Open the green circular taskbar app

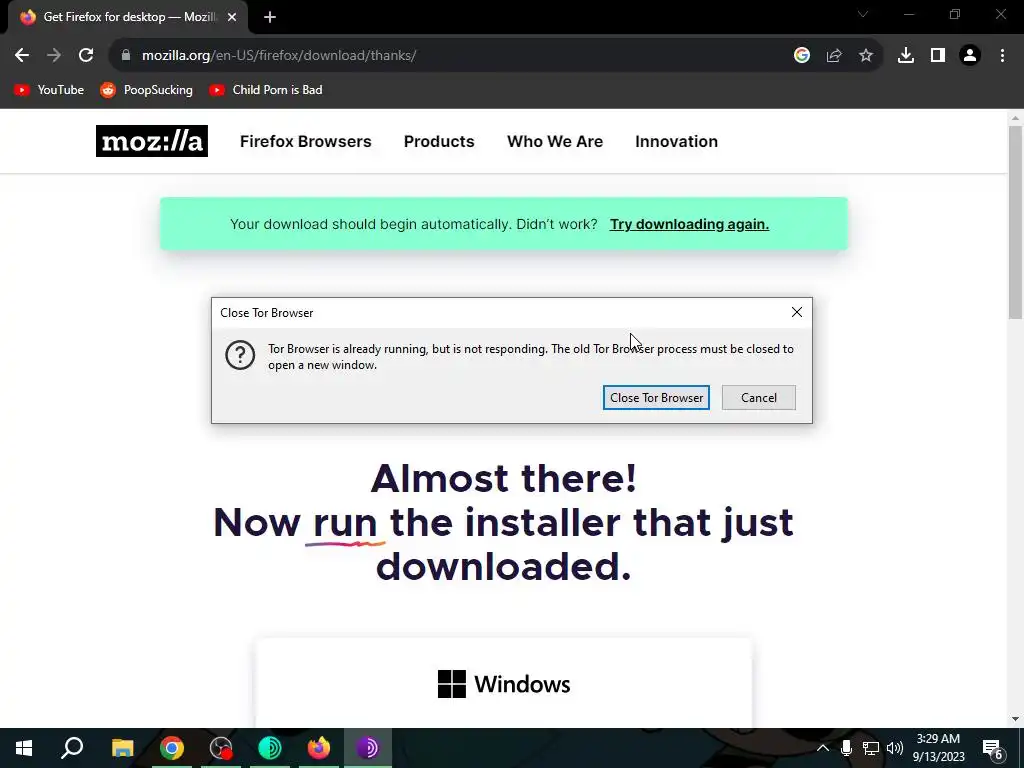tap(270, 748)
